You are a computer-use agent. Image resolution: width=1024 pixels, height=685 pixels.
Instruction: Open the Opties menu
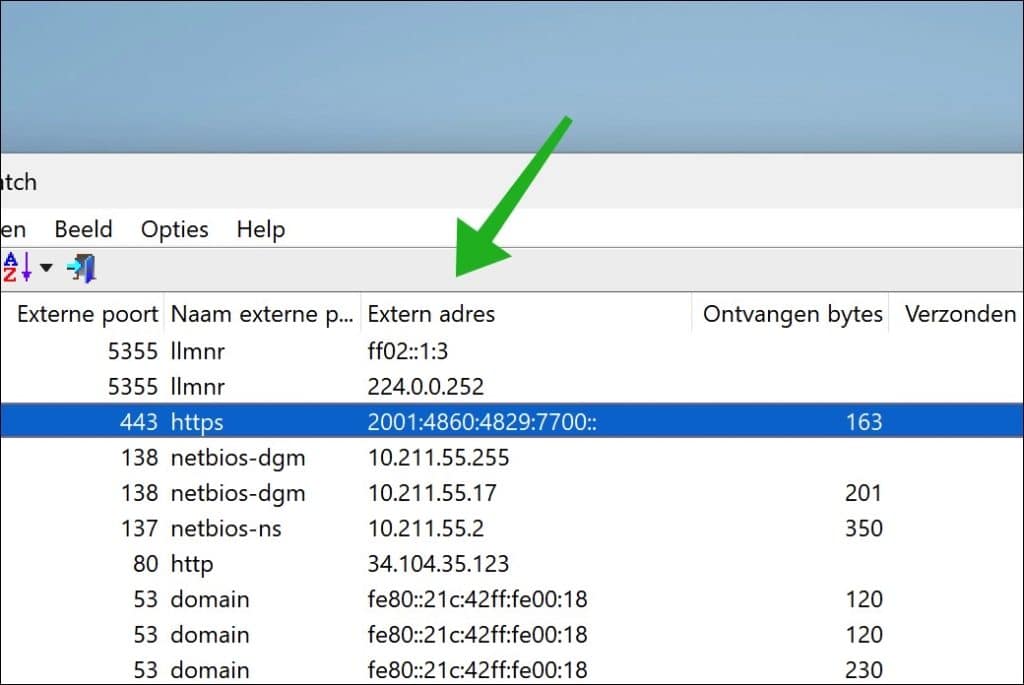174,229
